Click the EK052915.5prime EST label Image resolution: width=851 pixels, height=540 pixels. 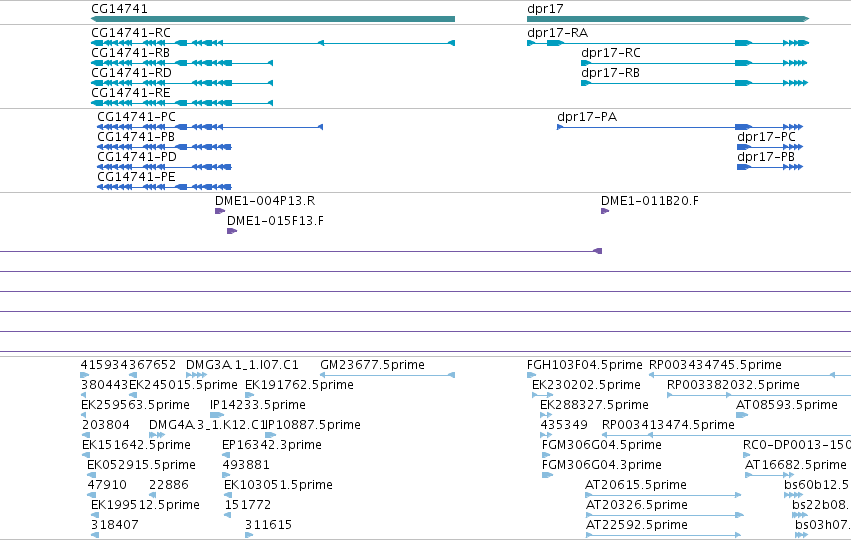click(x=141, y=465)
